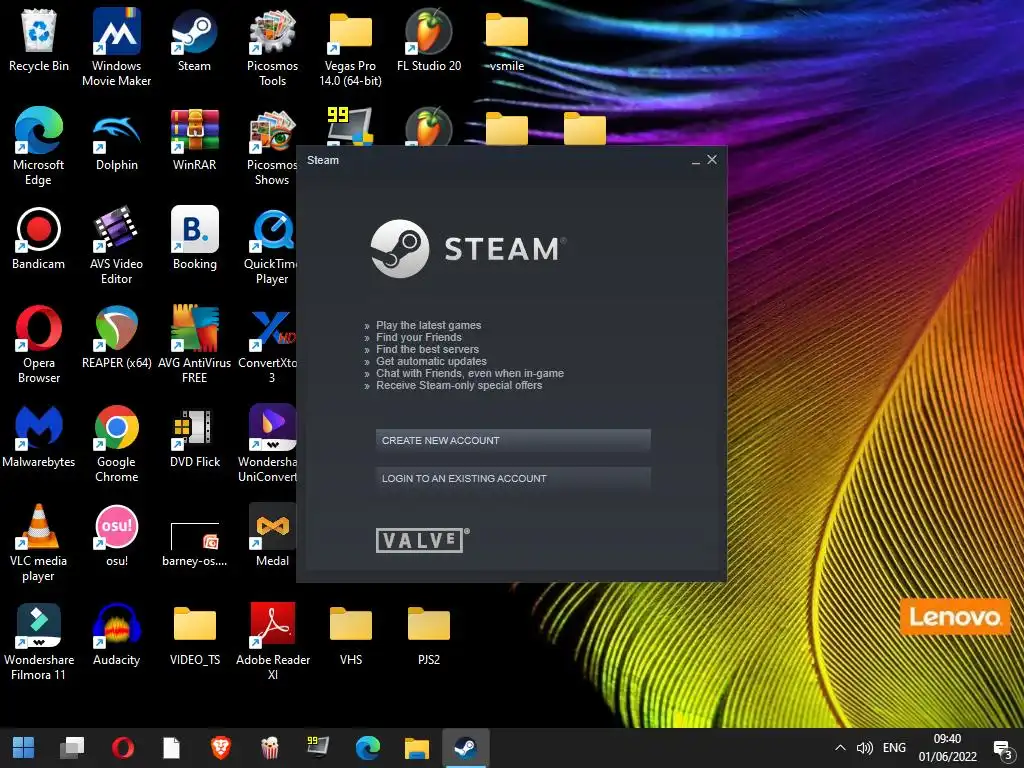Image resolution: width=1024 pixels, height=768 pixels.
Task: Select AVS Video Editor icon
Action: click(x=116, y=246)
